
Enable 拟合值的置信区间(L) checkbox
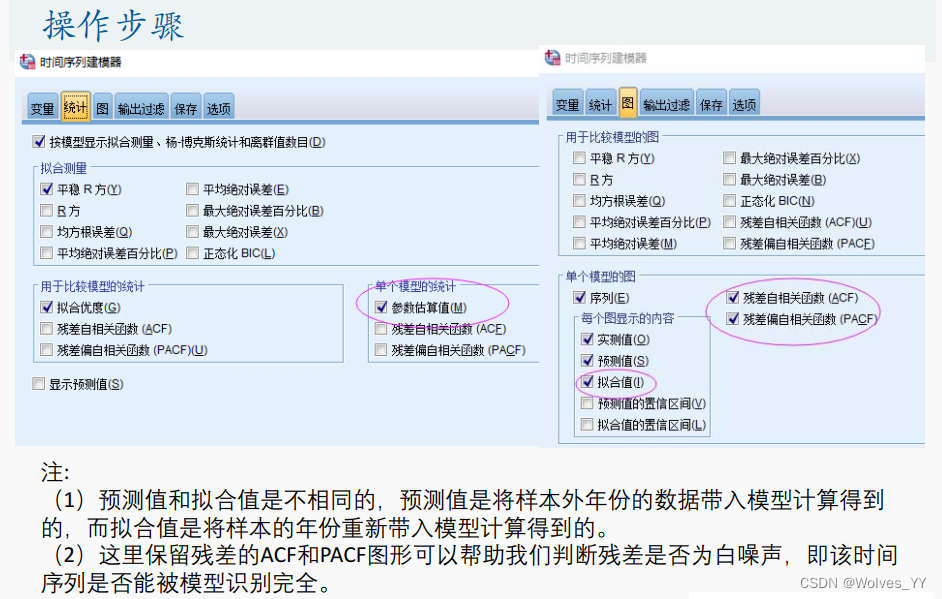[x=588, y=425]
